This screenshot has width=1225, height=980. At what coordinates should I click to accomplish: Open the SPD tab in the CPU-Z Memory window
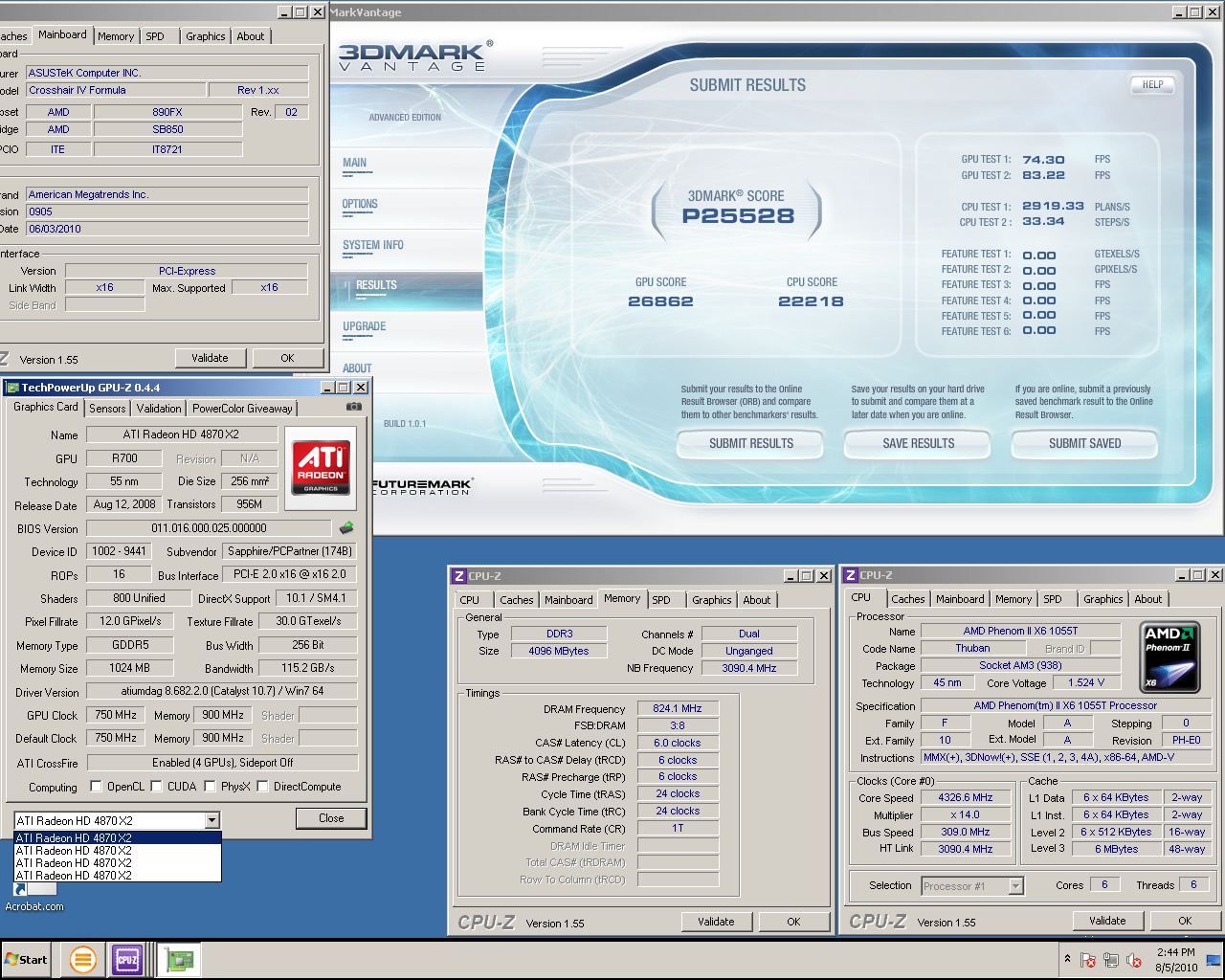pos(661,600)
